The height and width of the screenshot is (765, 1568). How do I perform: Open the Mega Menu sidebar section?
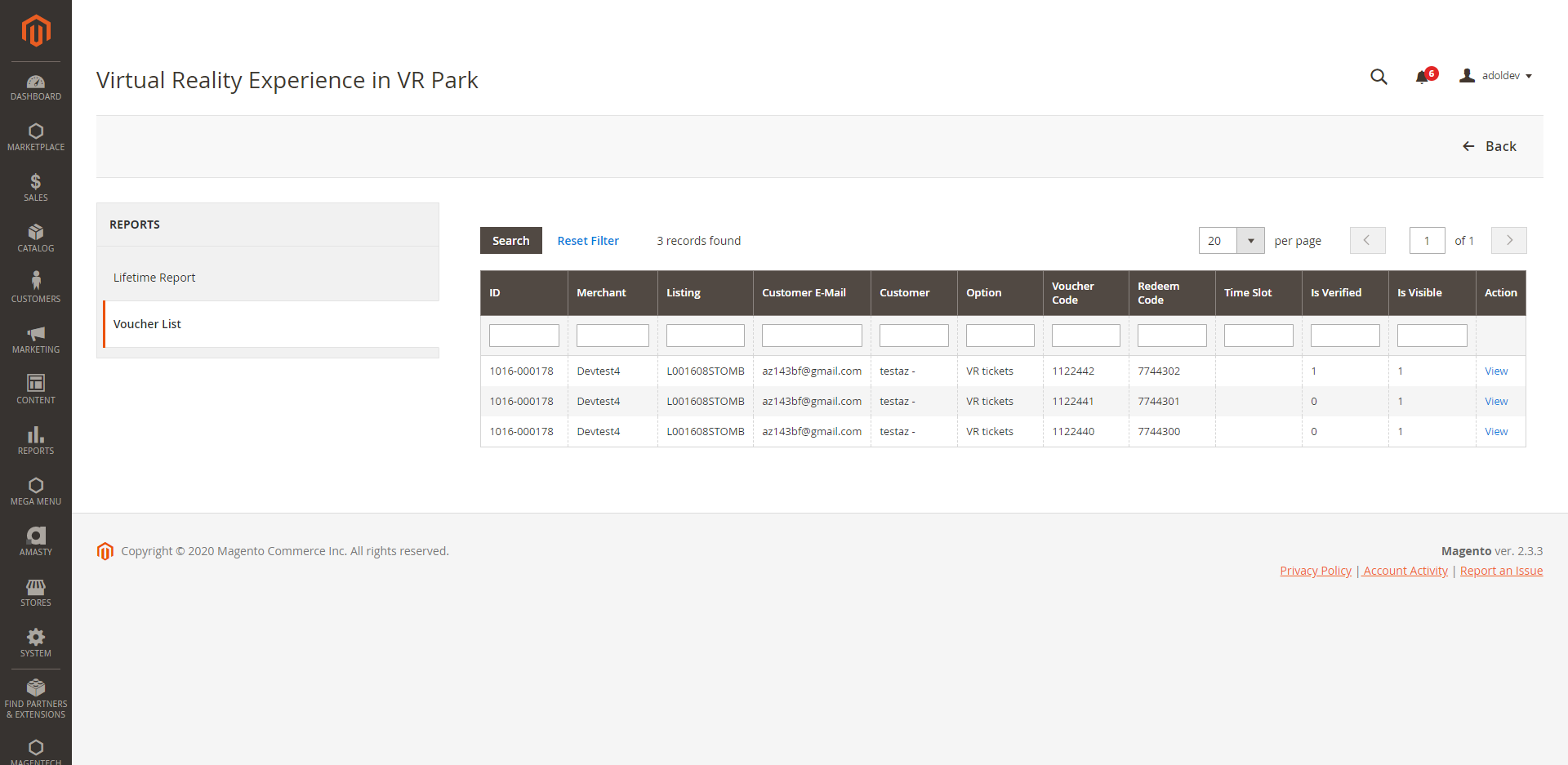(36, 492)
